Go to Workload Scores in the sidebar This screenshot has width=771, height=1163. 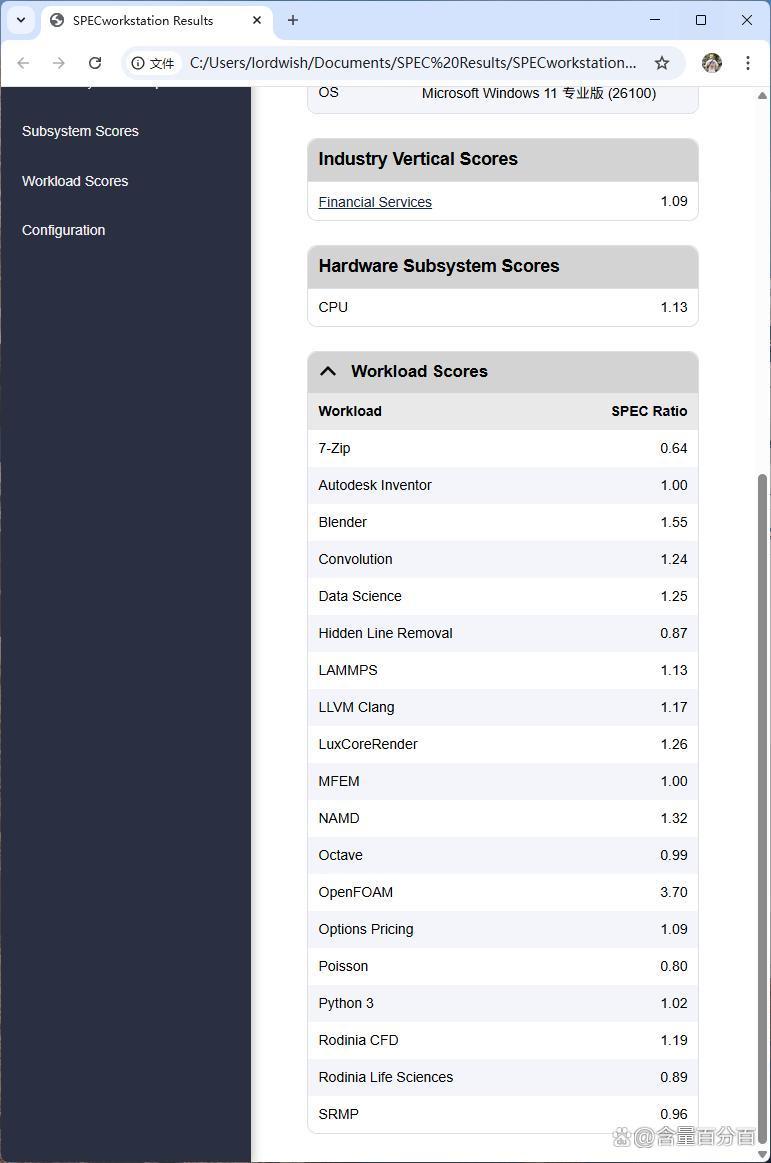[75, 181]
